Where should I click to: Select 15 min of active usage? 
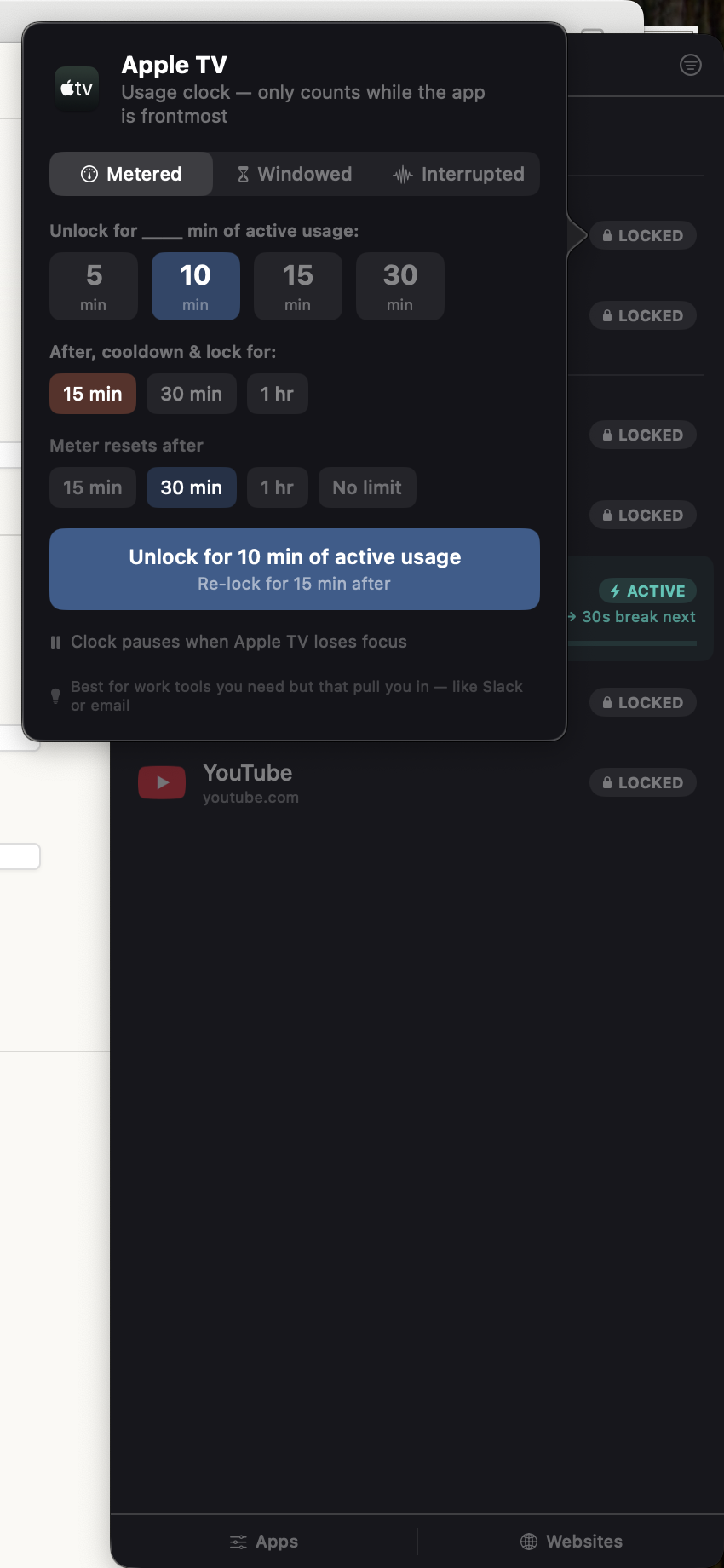(298, 286)
